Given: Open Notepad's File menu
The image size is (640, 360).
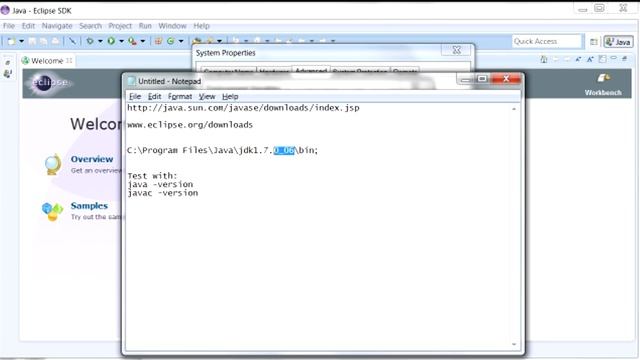Looking at the screenshot, I should 135,96.
